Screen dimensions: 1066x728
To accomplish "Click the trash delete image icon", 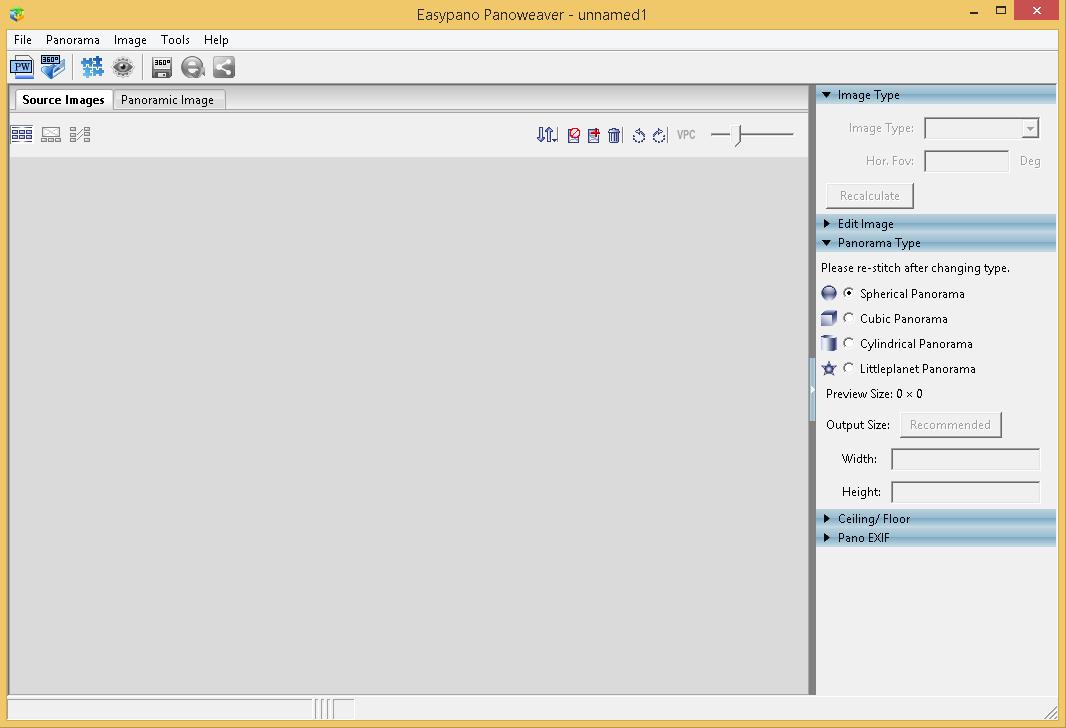I will [x=614, y=134].
